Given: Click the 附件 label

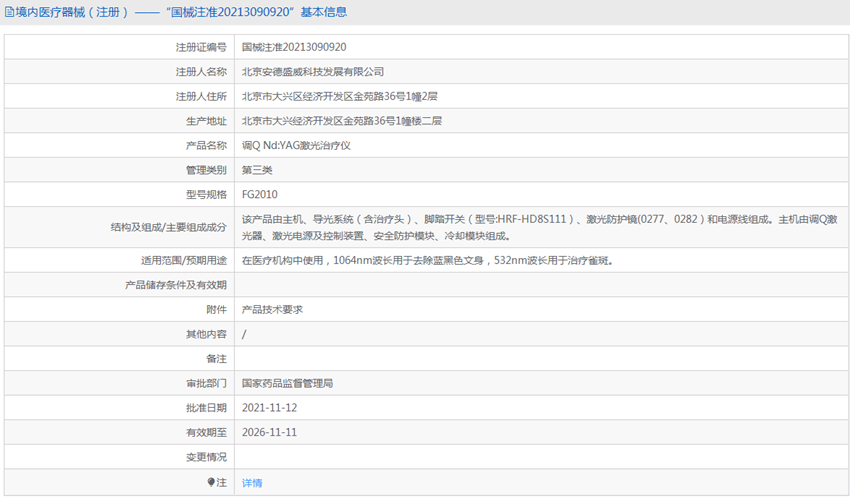Looking at the screenshot, I should pyautogui.click(x=216, y=309).
